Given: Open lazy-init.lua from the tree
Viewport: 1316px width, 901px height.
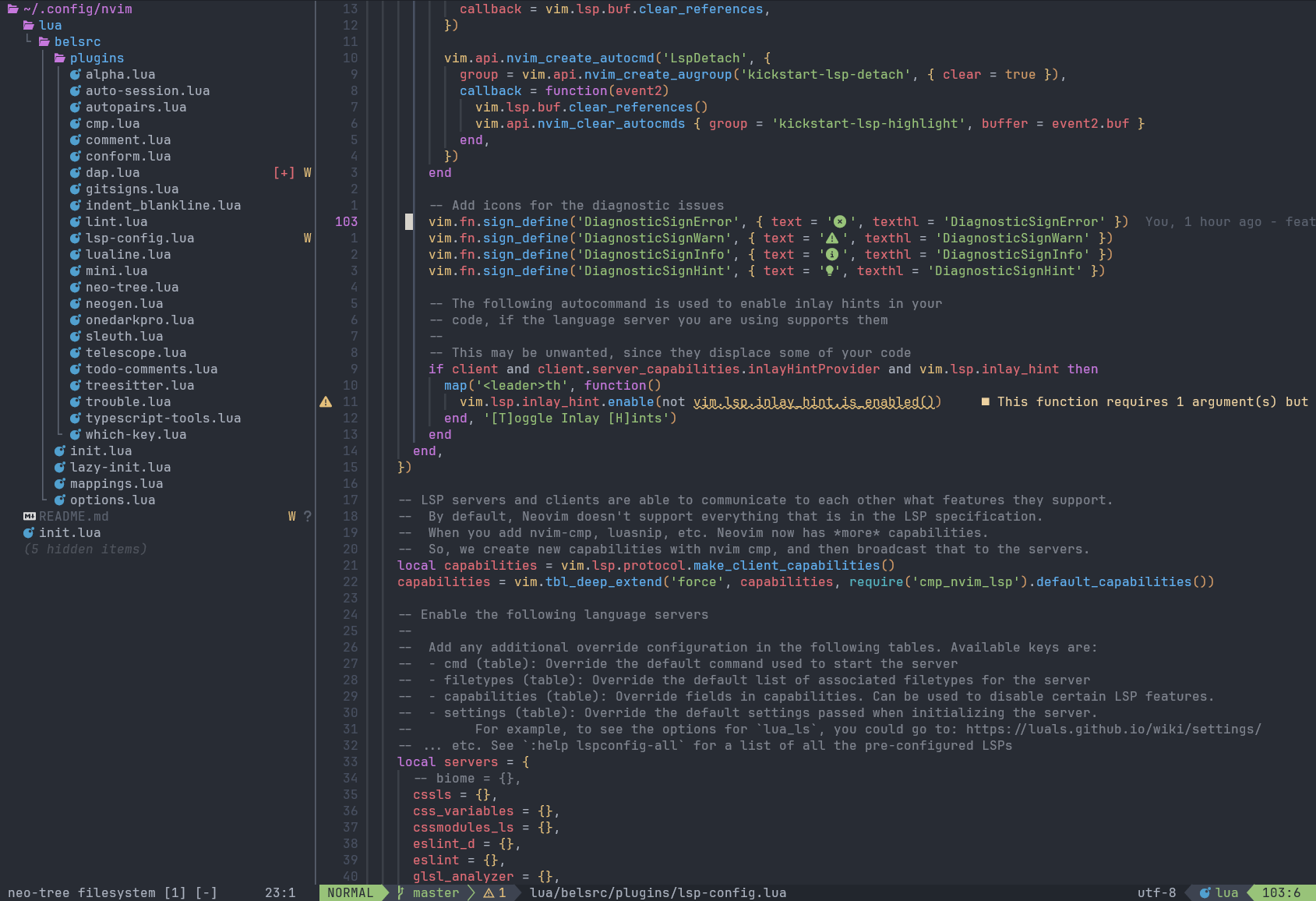Looking at the screenshot, I should (x=121, y=468).
